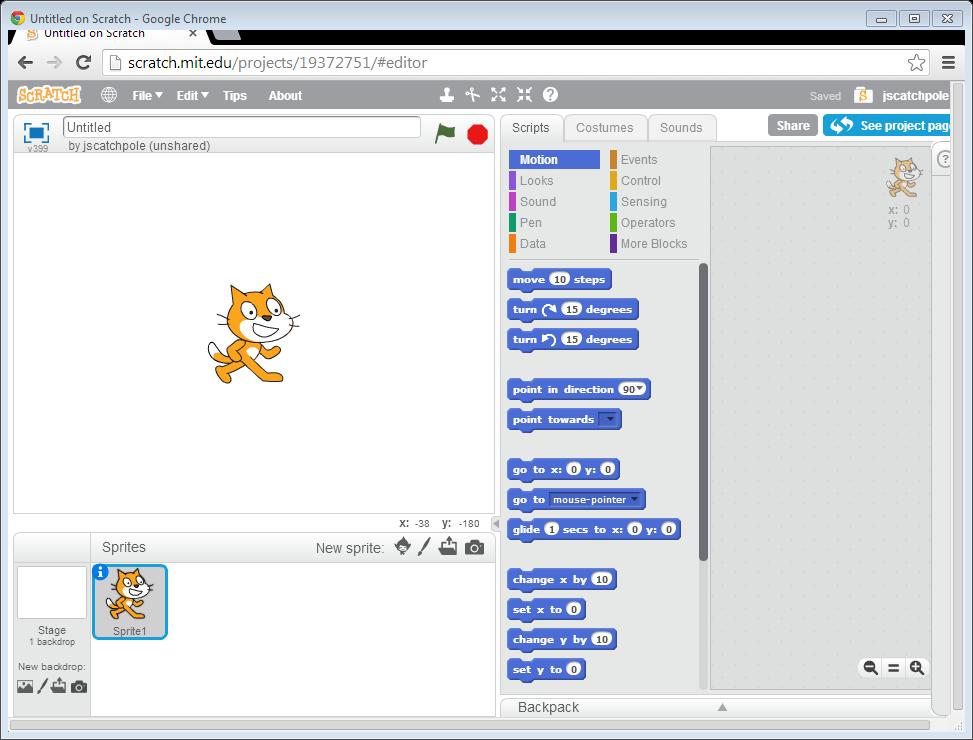Open the Chrome hamburger menu
The height and width of the screenshot is (740, 973).
tap(948, 62)
